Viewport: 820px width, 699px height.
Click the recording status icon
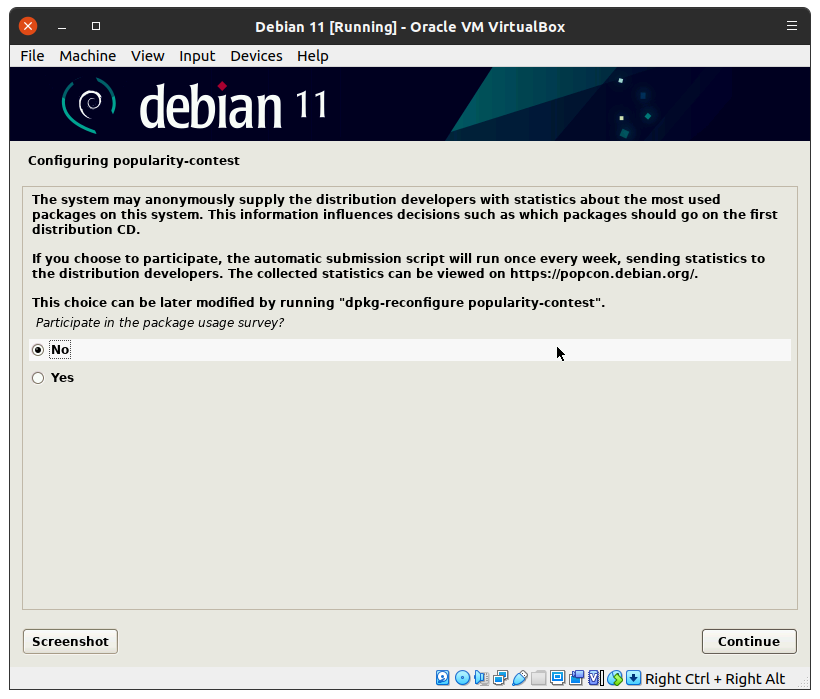tap(576, 678)
